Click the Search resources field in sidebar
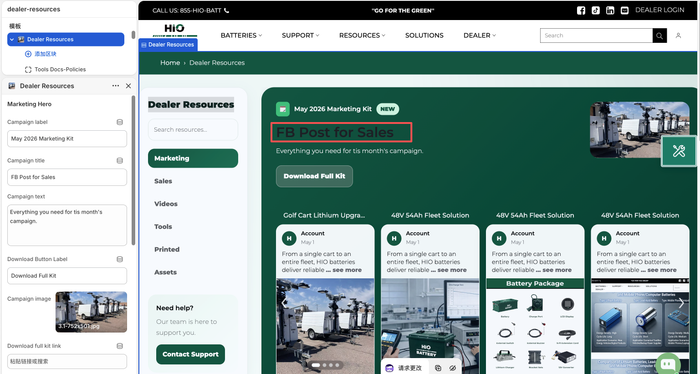Image resolution: width=700 pixels, height=374 pixels. [x=193, y=130]
